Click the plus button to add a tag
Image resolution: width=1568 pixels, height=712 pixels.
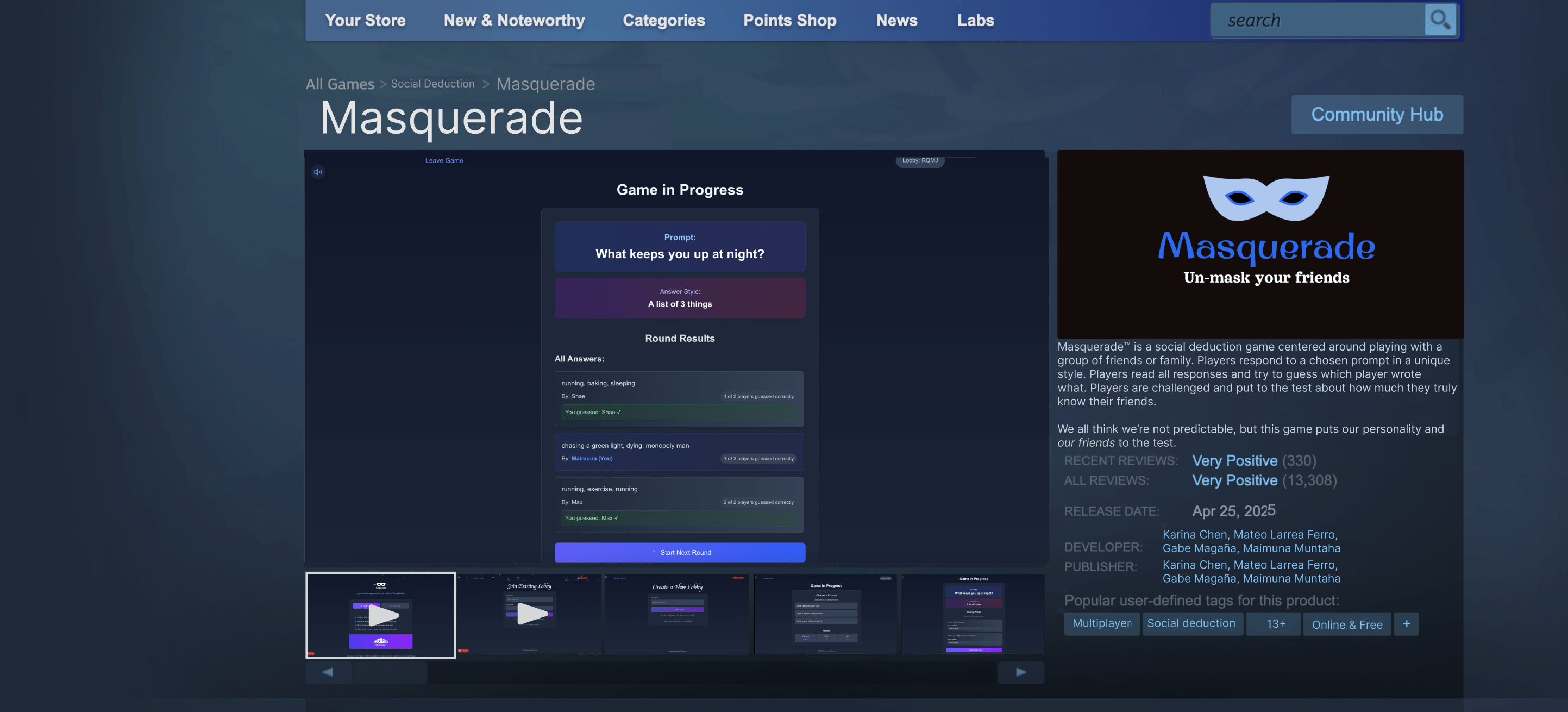coord(1406,624)
